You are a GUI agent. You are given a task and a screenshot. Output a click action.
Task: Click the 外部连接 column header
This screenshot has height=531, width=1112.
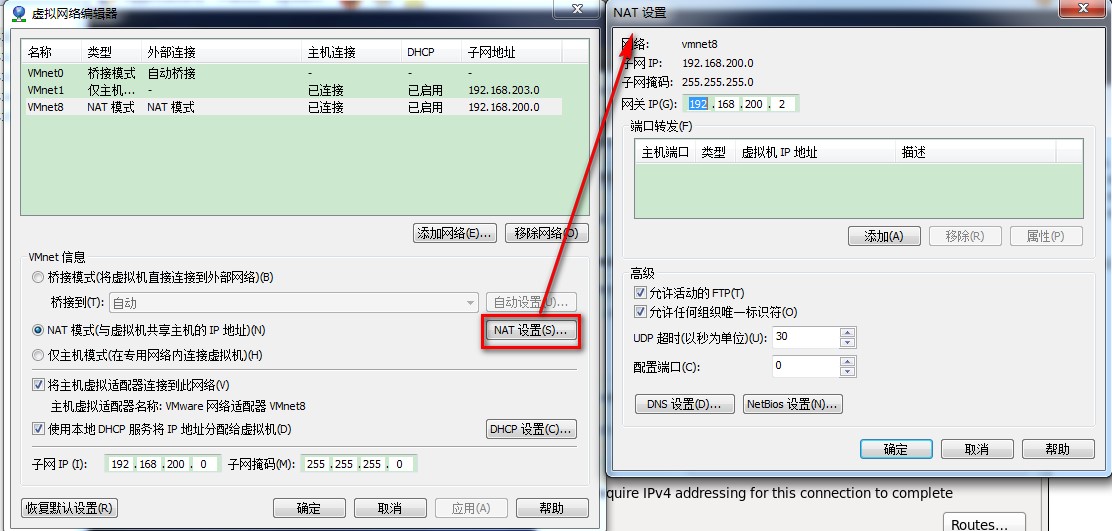[221, 52]
